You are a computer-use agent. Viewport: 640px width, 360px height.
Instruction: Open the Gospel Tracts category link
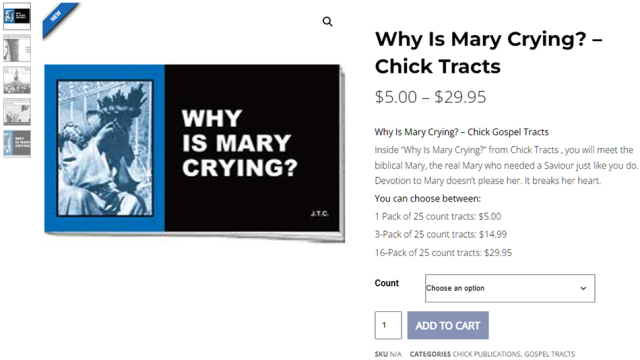tap(549, 354)
